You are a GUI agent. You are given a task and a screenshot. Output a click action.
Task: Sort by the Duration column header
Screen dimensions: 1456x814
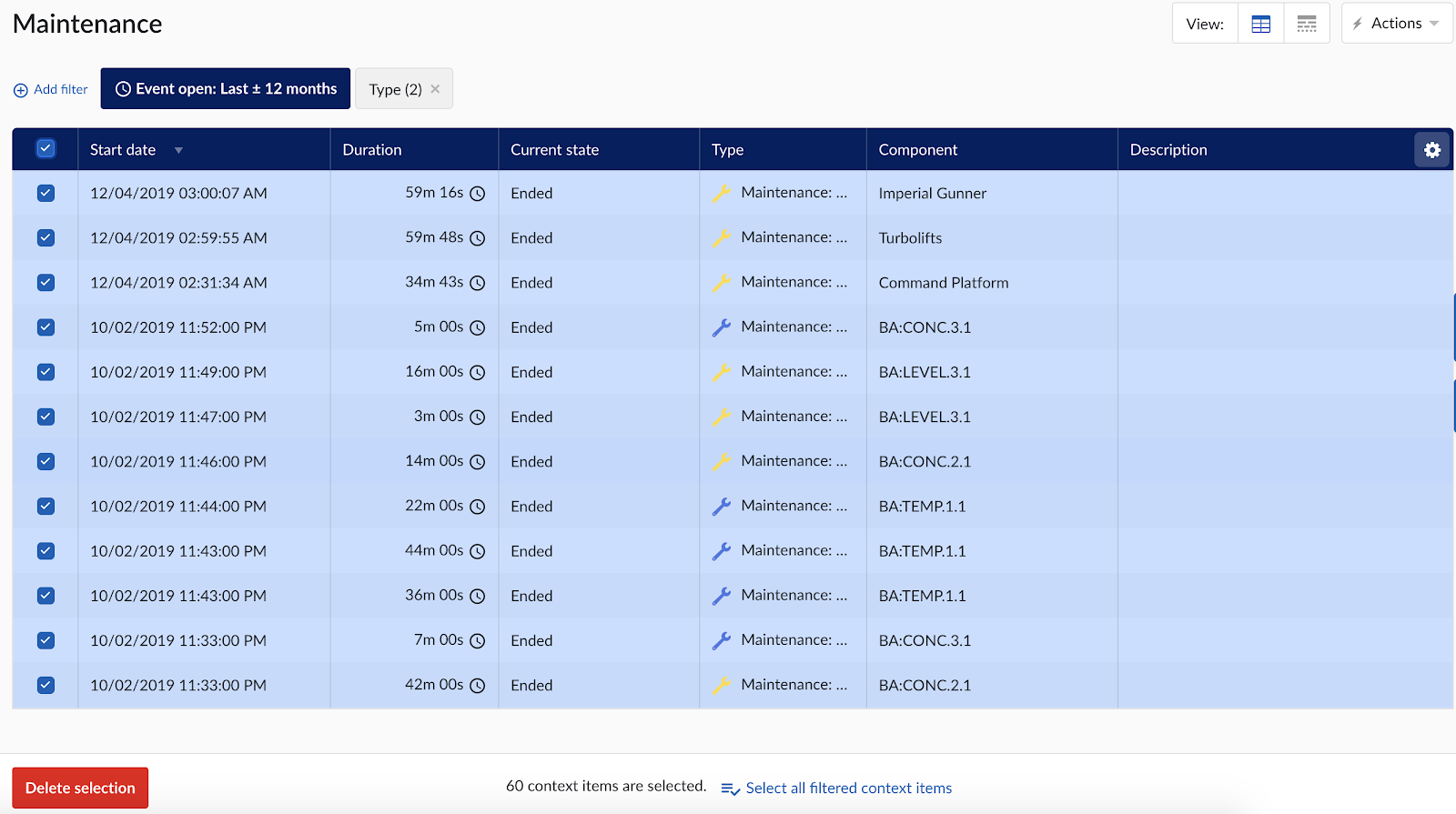coord(372,150)
